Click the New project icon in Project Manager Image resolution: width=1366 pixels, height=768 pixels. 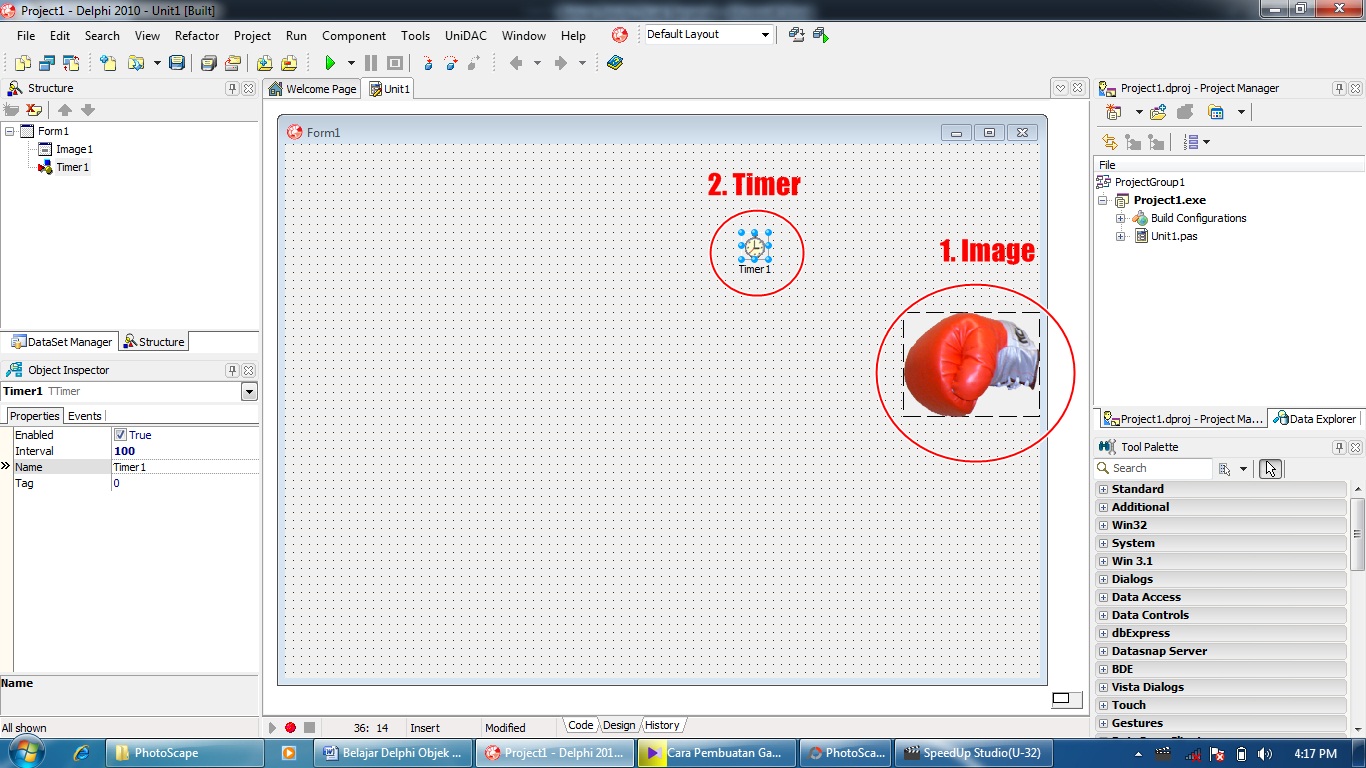click(1114, 112)
